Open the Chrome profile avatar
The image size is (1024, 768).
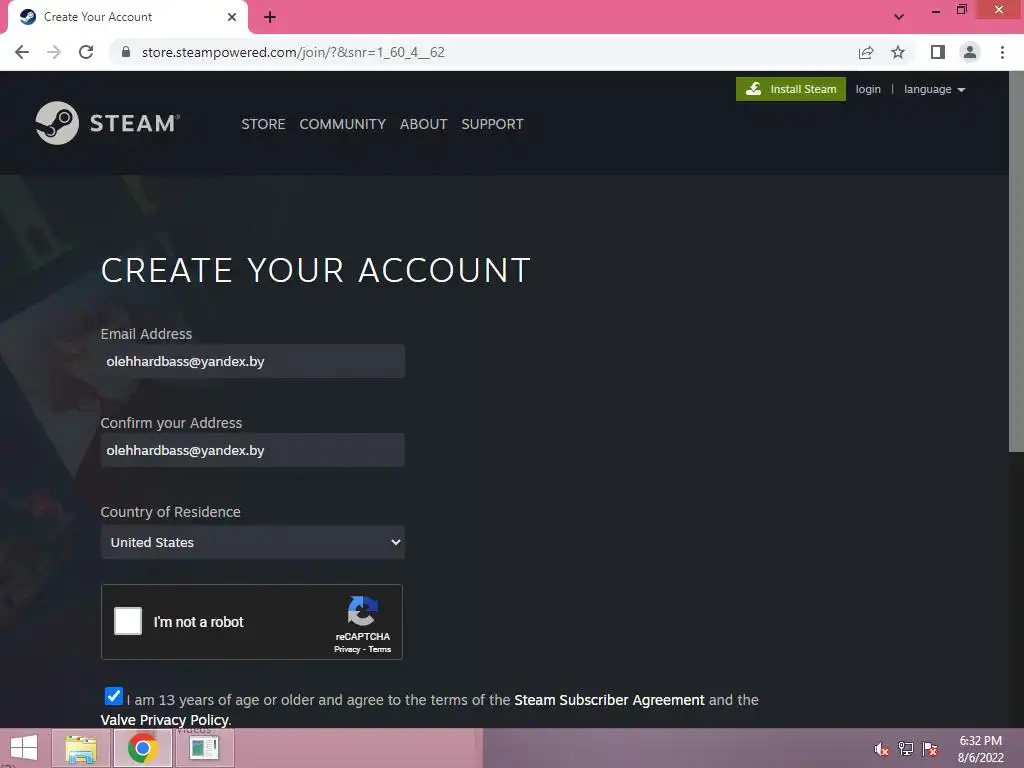click(970, 52)
